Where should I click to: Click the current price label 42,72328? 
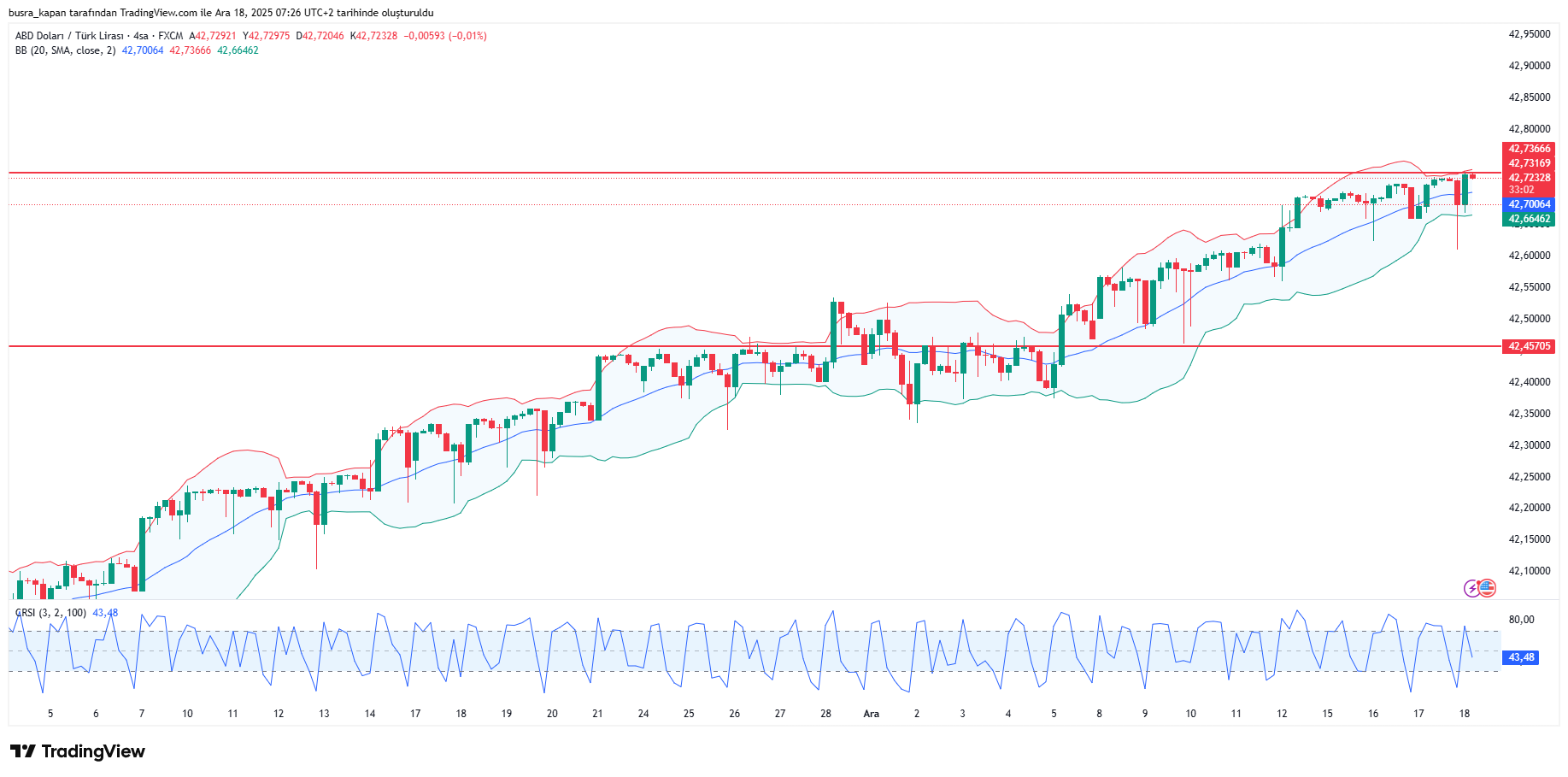click(x=1529, y=178)
